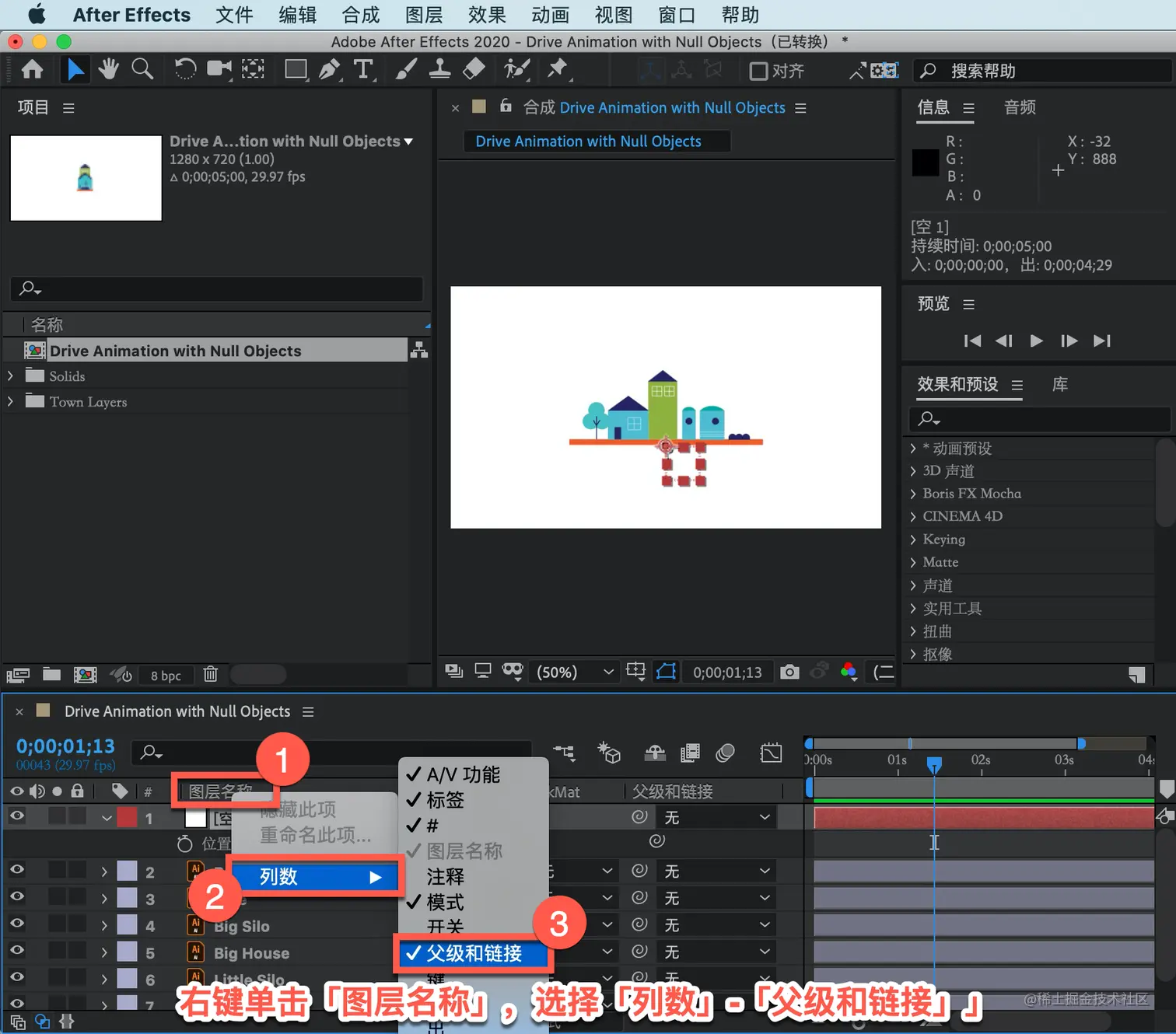Screen dimensions: 1176x1034
Task: Open the parent dropdown for layer 1
Action: [716, 818]
